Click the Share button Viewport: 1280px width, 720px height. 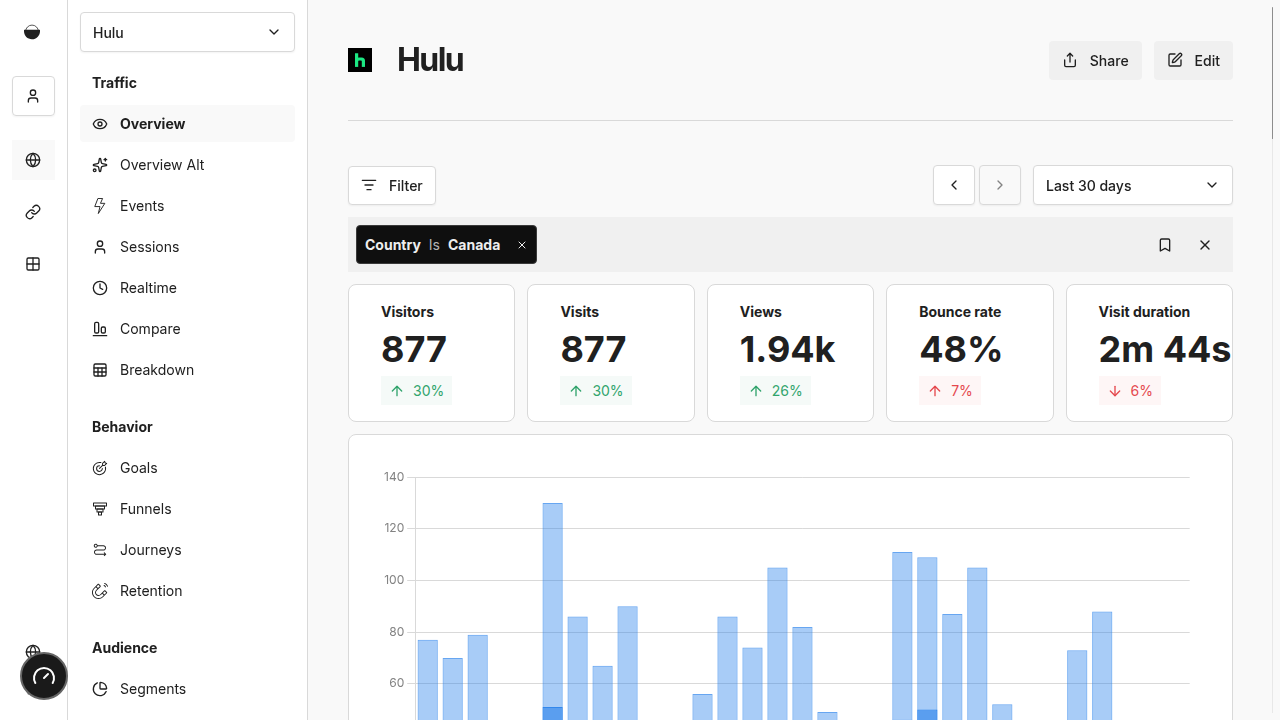point(1095,61)
